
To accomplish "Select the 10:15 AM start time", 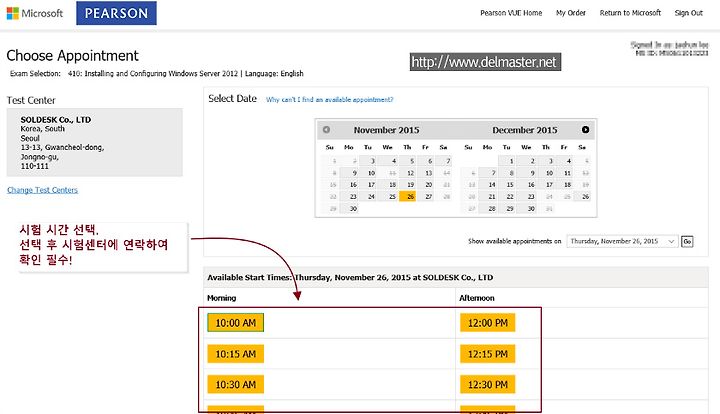I will [236, 354].
